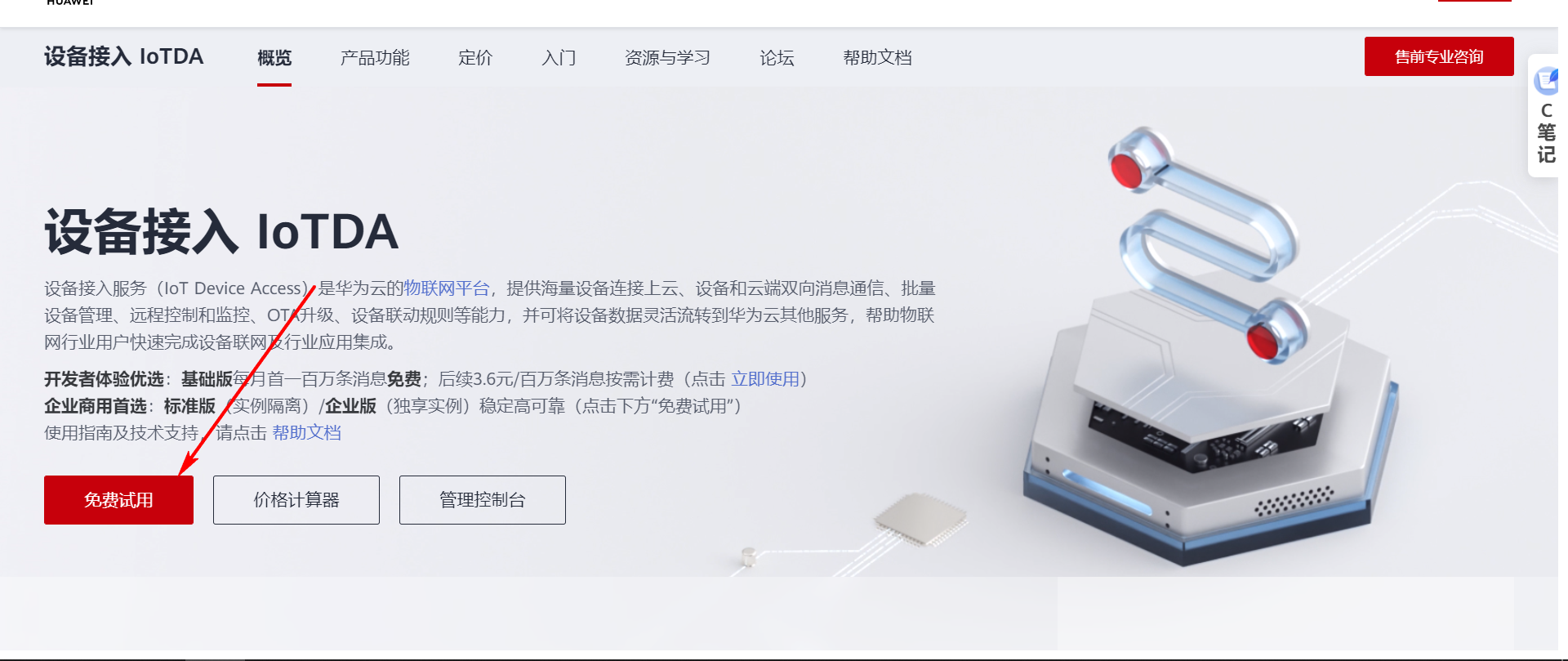
Task: Click the 设备接入 IoTDA header title
Action: (124, 56)
